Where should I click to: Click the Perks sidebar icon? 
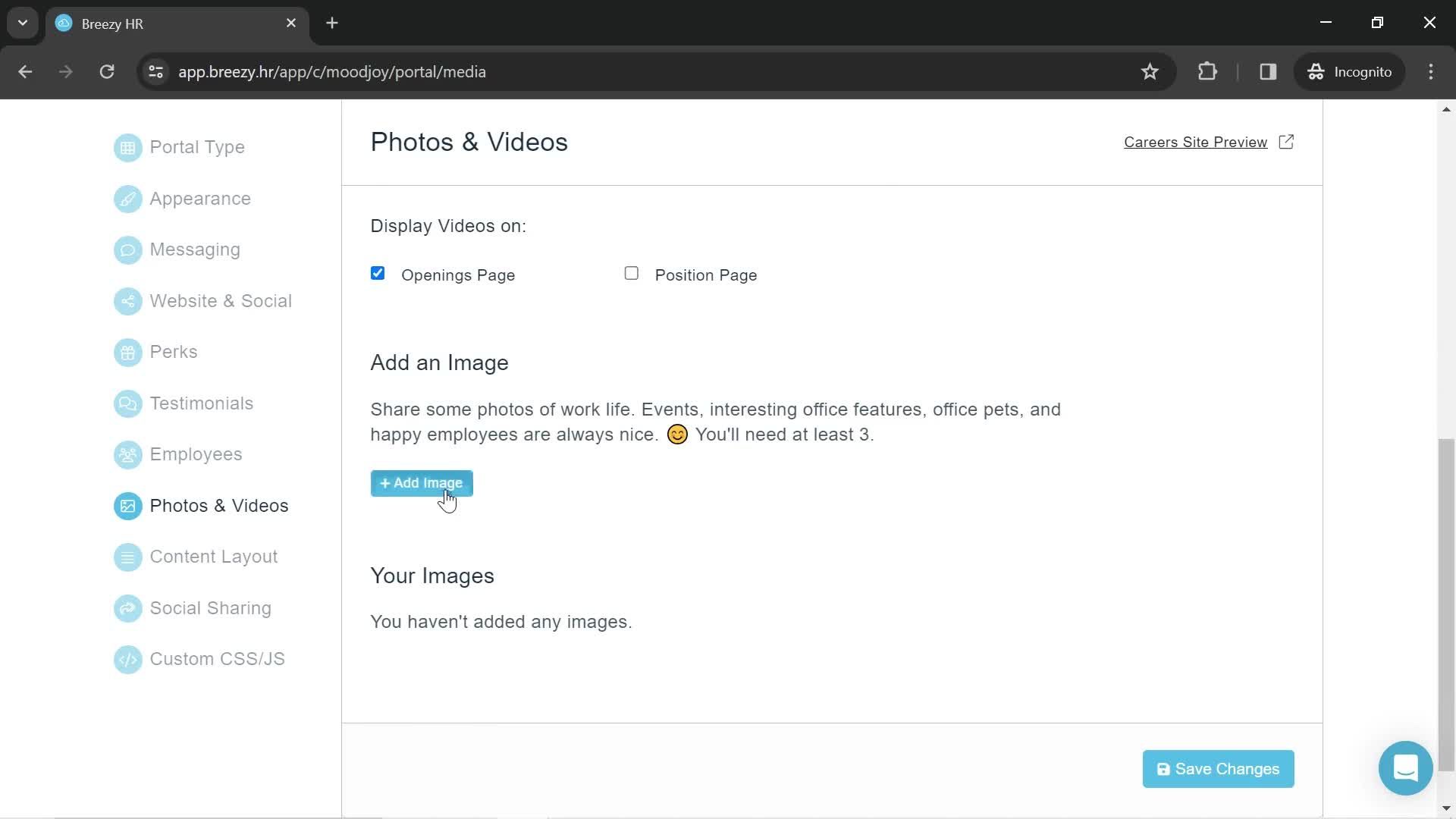click(x=128, y=351)
